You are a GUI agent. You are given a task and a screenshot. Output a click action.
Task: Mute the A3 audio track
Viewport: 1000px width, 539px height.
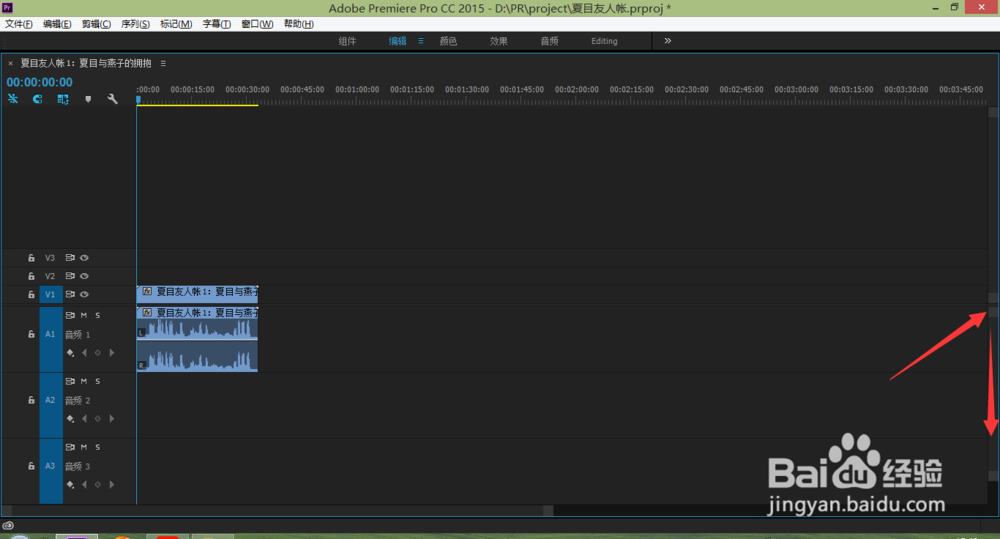pos(84,447)
